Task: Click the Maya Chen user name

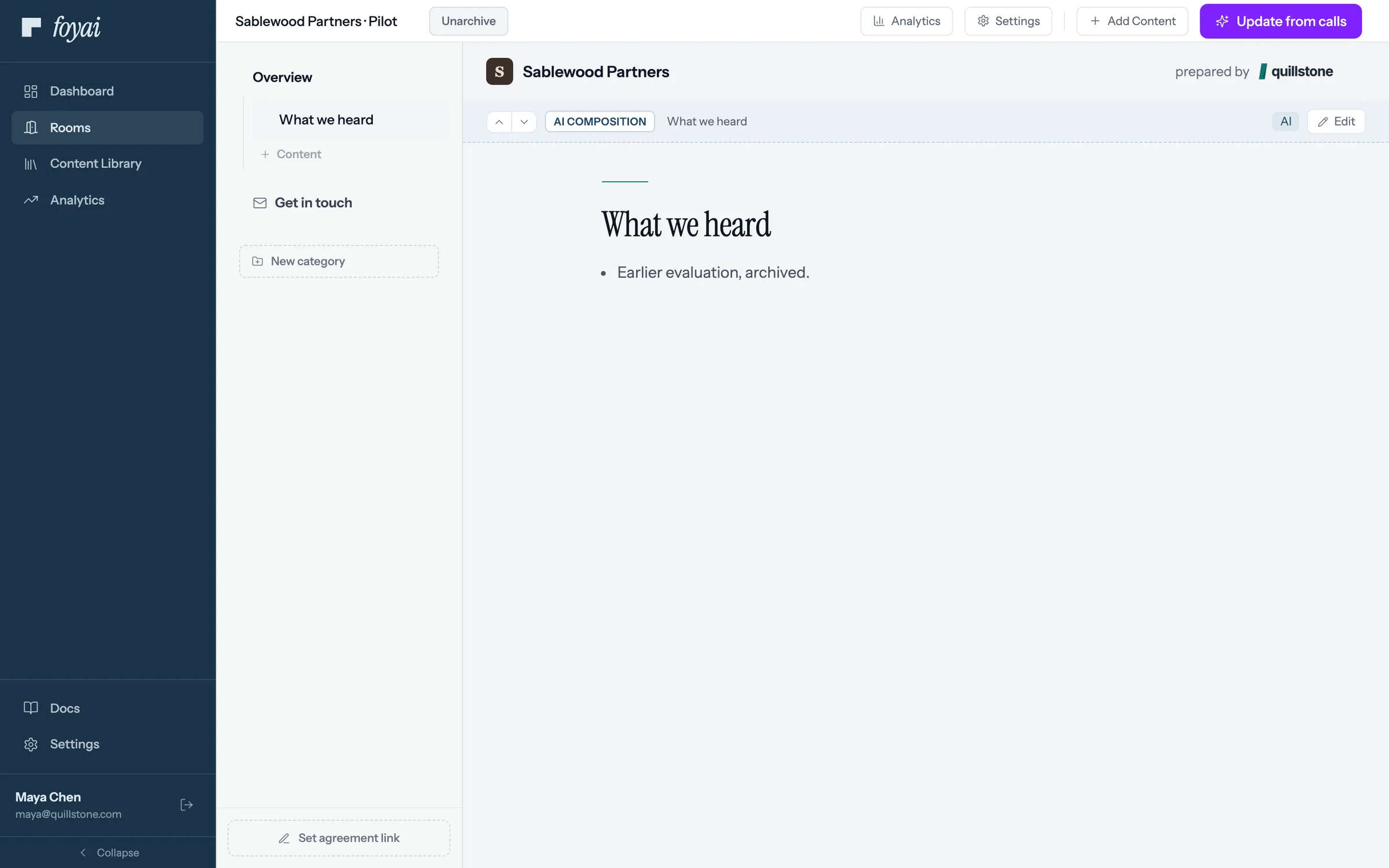Action: (x=48, y=797)
